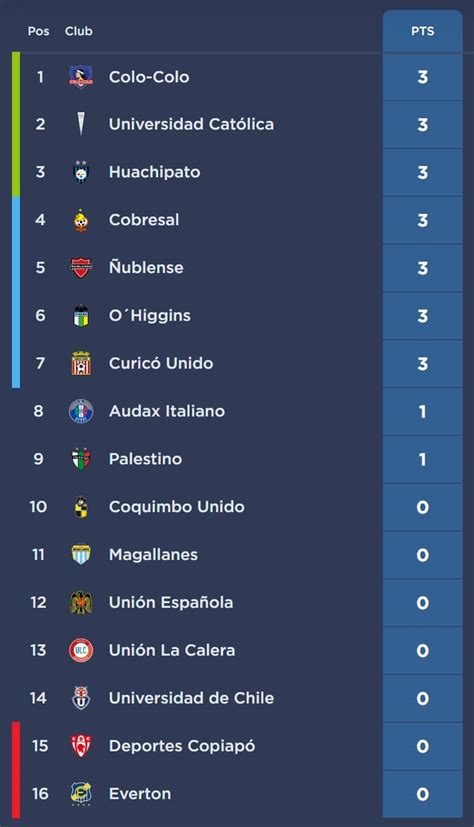Click the Club column header
This screenshot has width=474, height=827.
click(79, 31)
